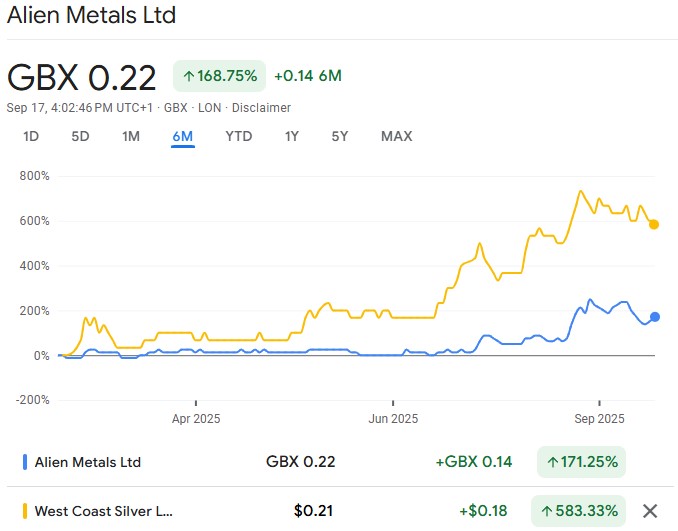Switch chart to 5Y range
678x531 pixels.
pos(340,137)
